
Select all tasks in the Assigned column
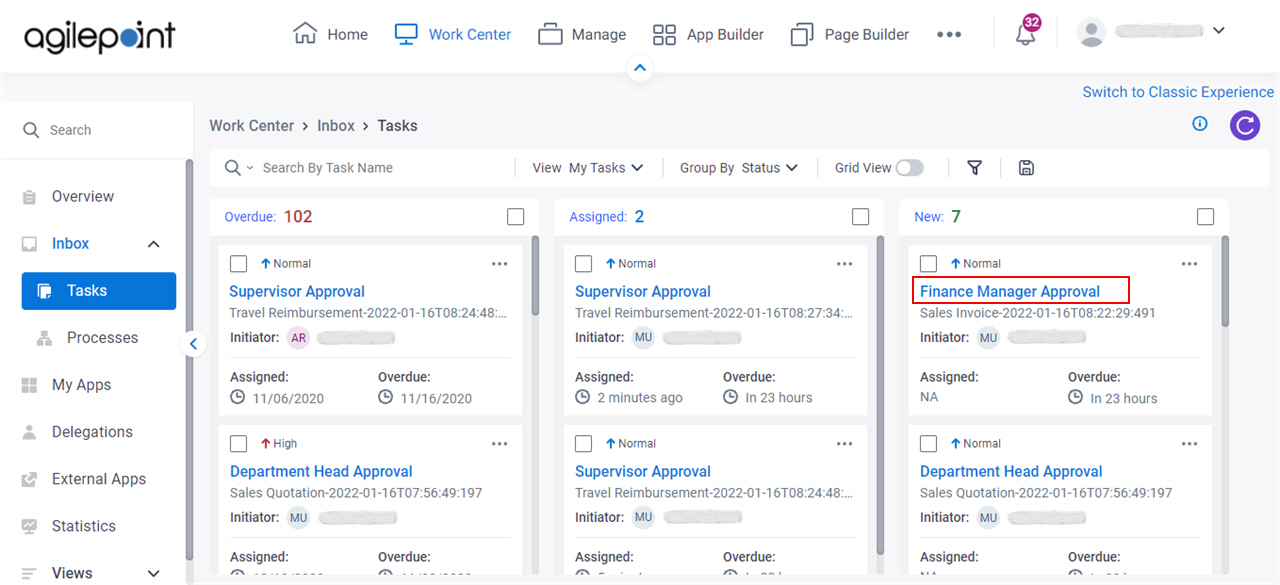point(860,217)
